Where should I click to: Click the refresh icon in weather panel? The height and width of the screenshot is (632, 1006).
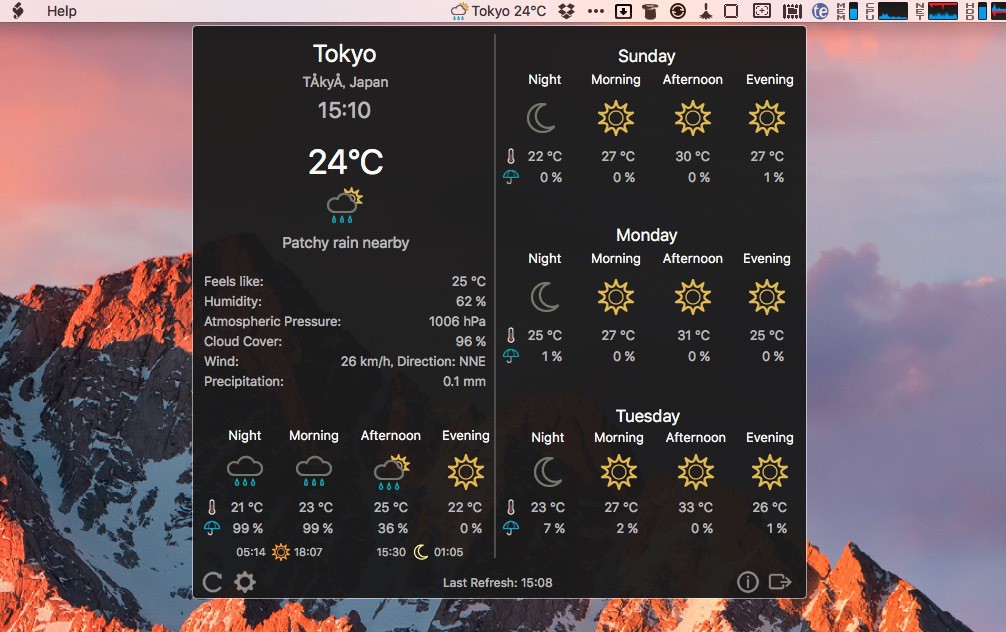click(x=212, y=582)
